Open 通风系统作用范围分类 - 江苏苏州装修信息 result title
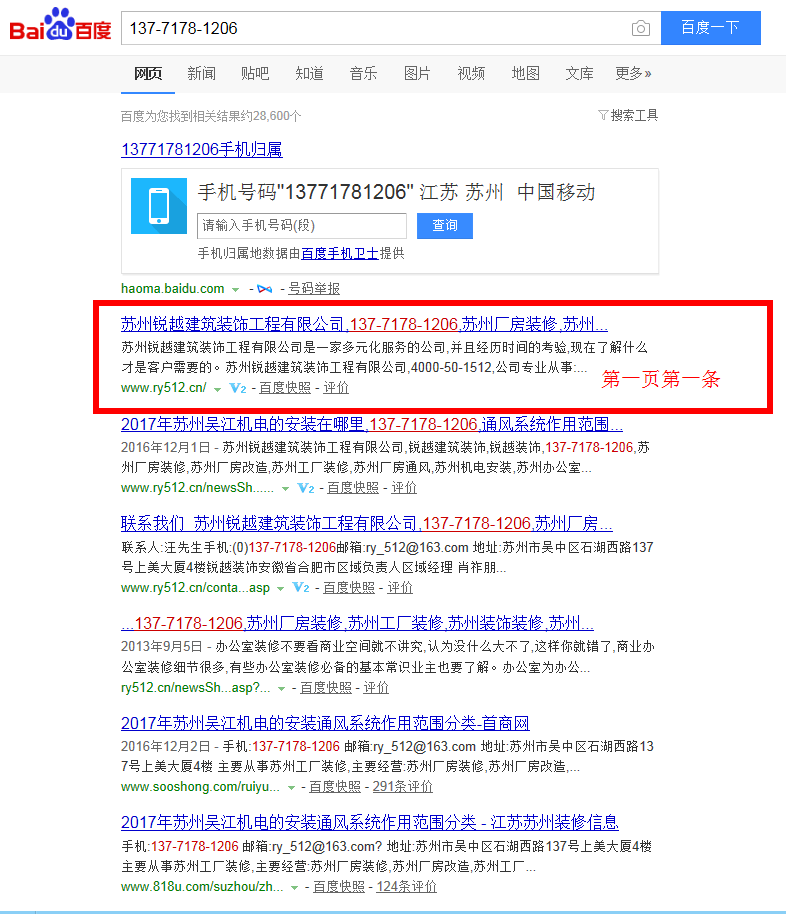The image size is (786, 914). (370, 822)
